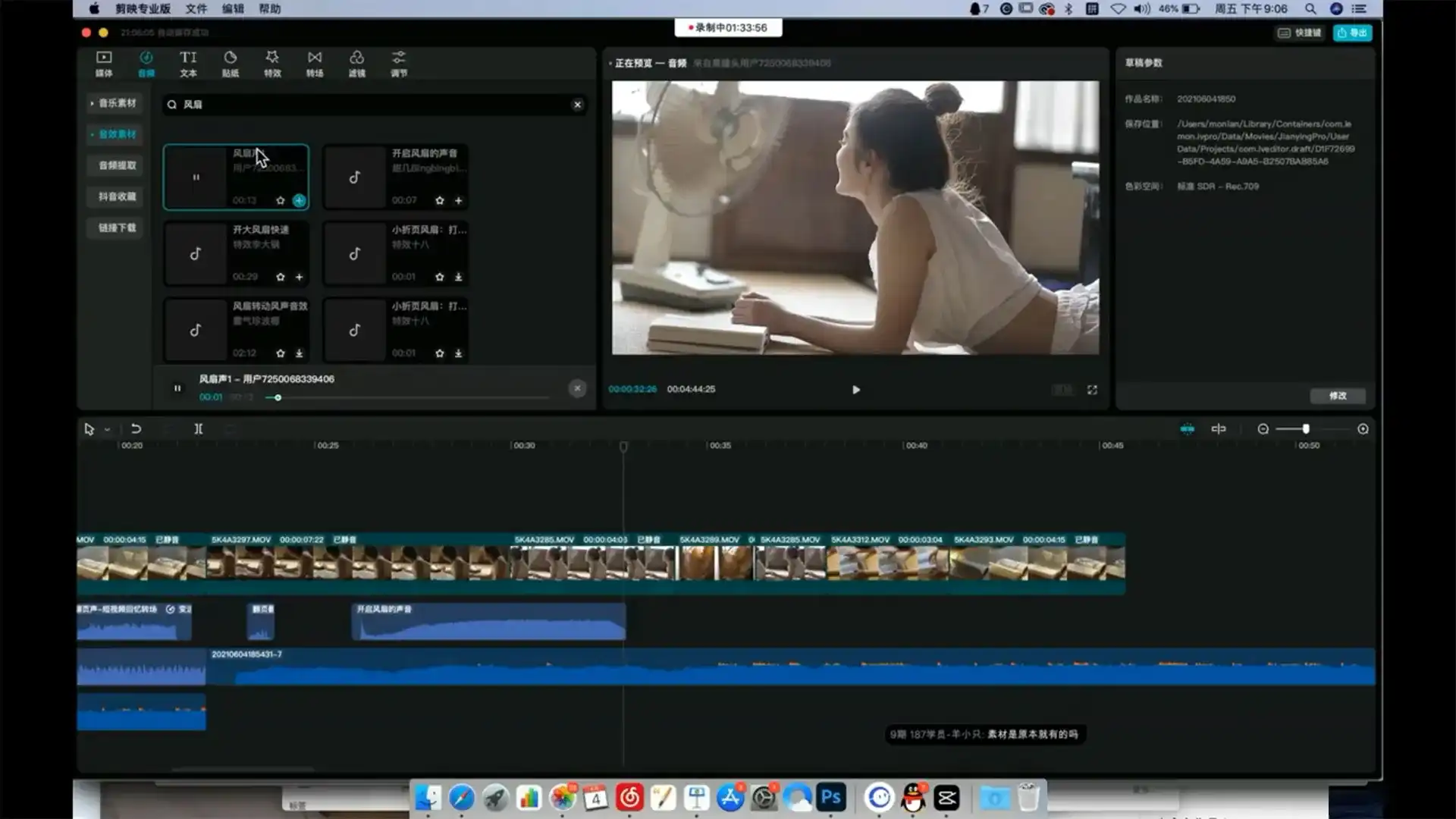Open the 转场 transitions tab

315,64
